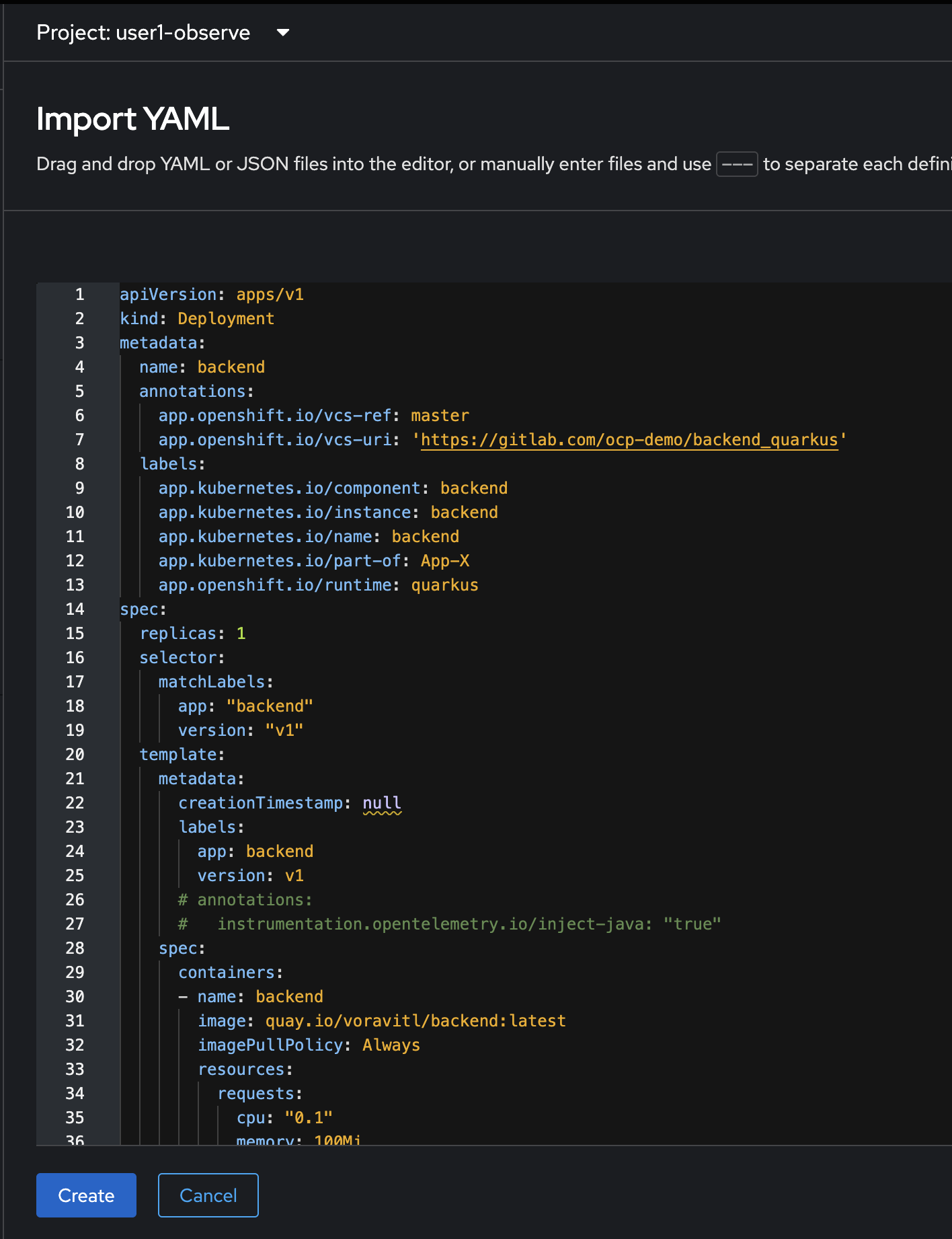Click 'app.kubernetes.io/instance: backend' line

[x=328, y=513]
